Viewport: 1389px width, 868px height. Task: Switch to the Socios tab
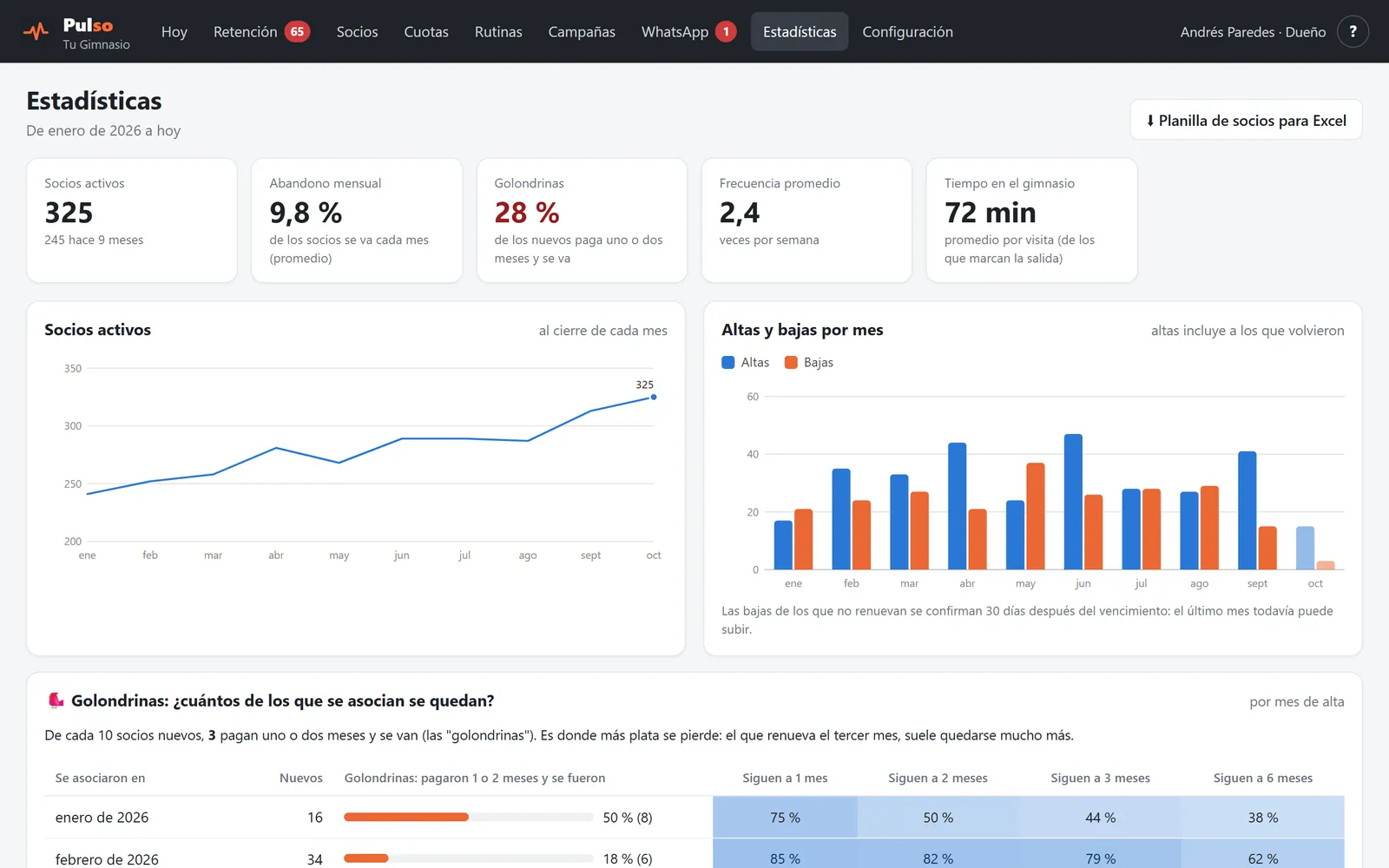[357, 32]
